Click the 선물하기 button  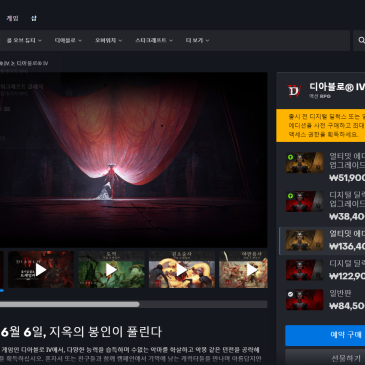325,358
